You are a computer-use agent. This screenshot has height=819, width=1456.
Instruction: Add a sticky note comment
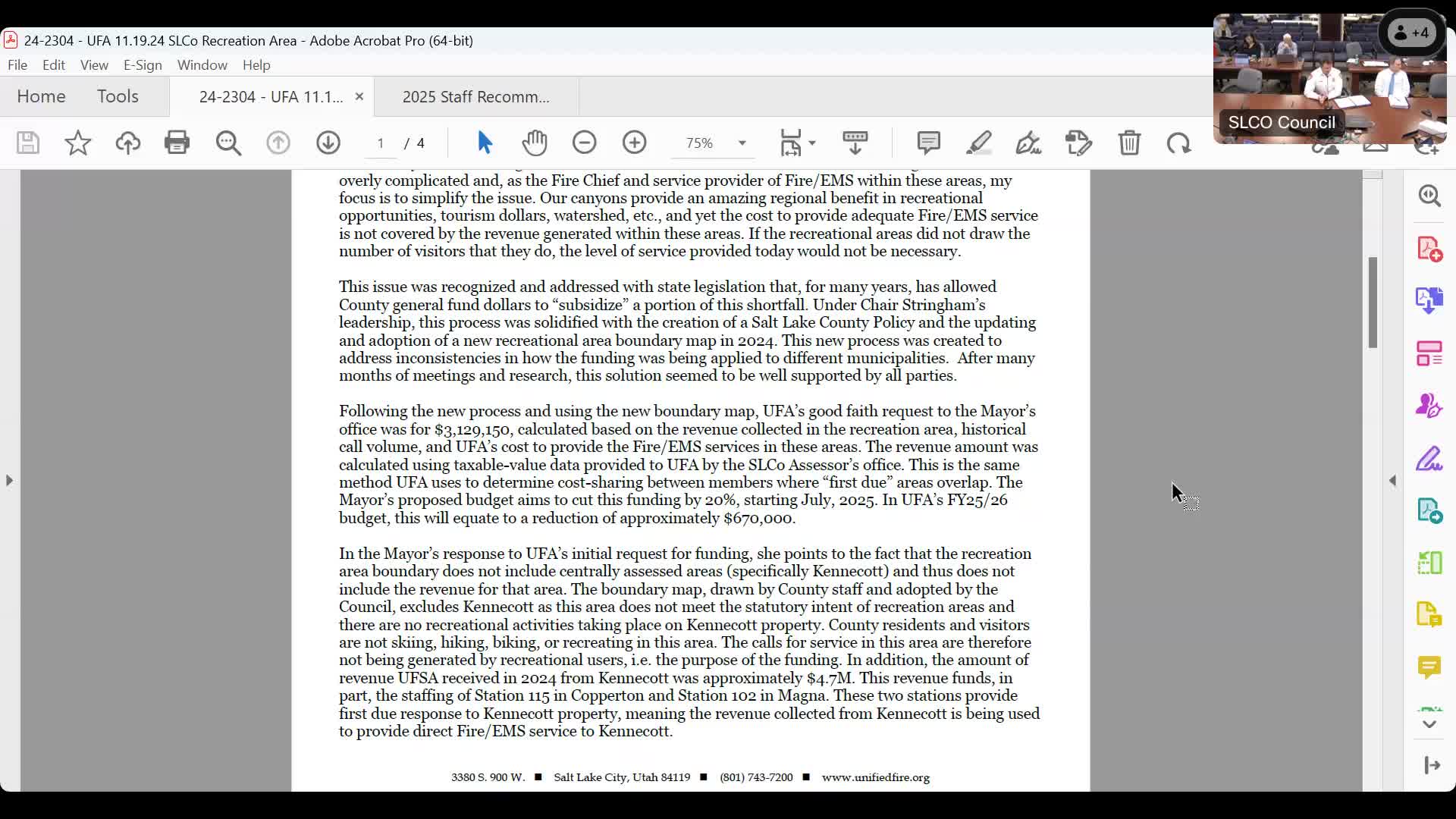pos(928,143)
